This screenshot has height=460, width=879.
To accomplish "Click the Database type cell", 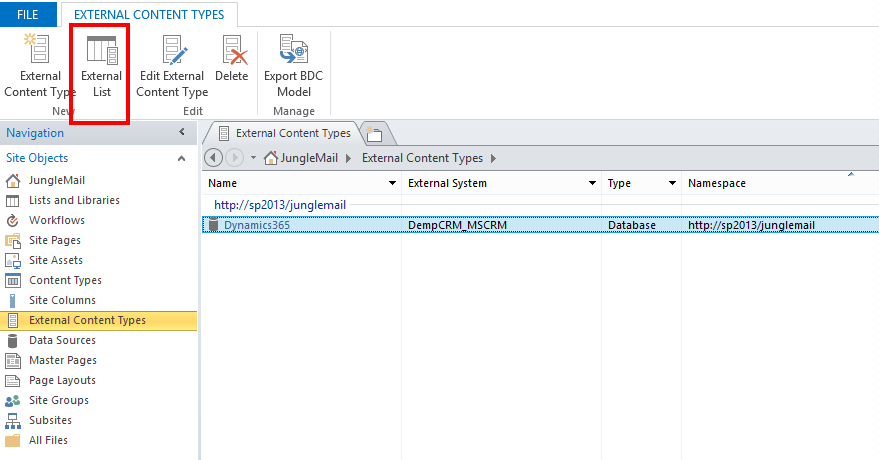I will (x=632, y=225).
